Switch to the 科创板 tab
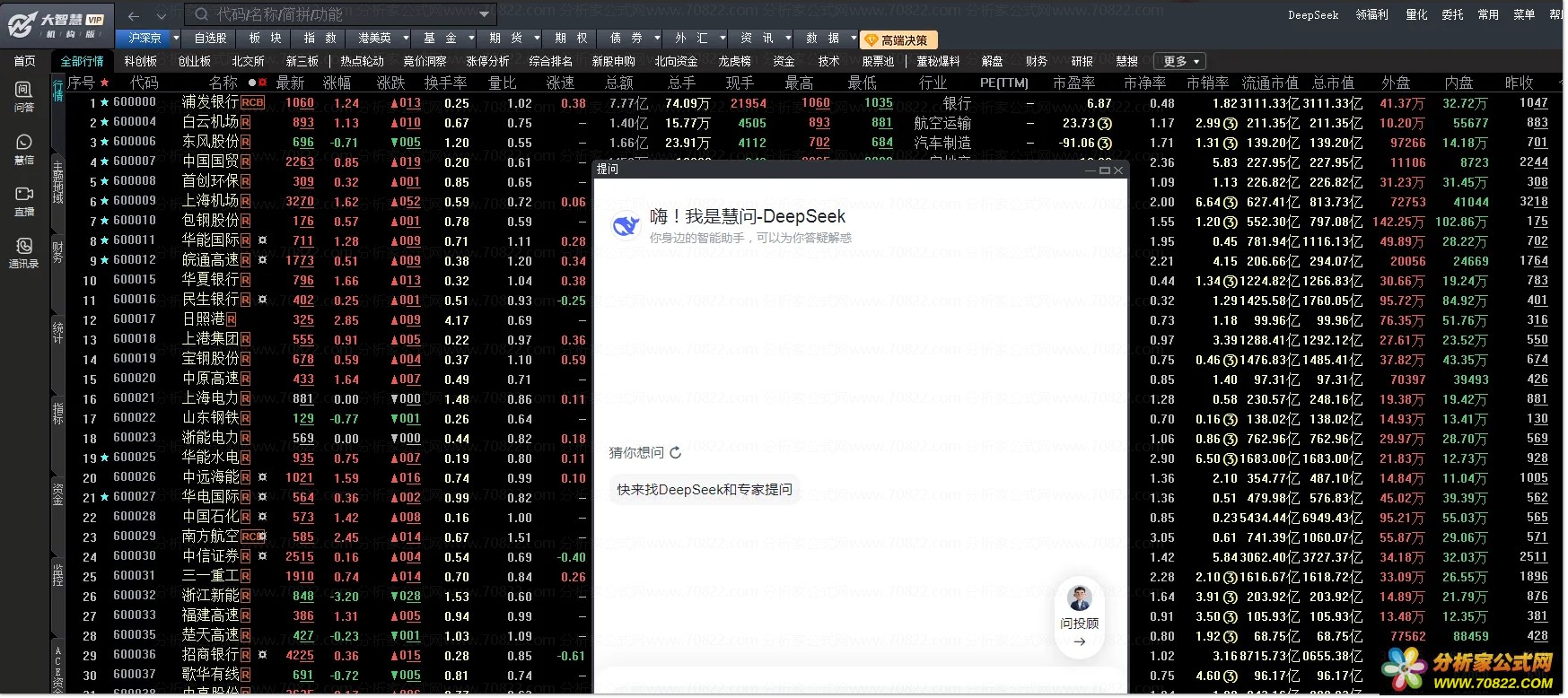Screen dimensions: 1568x698 click(x=141, y=62)
